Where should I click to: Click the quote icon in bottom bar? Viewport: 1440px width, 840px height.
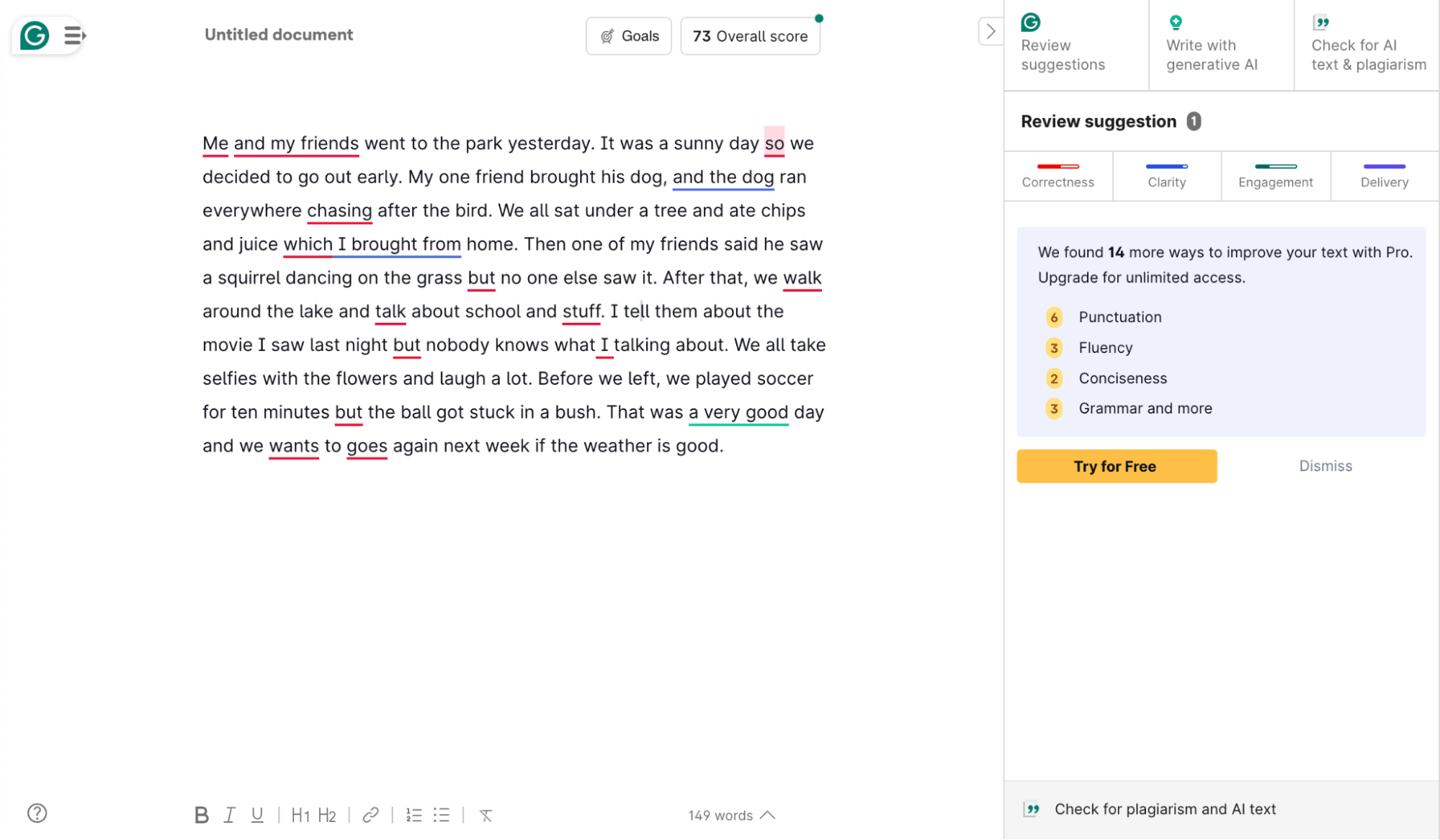1032,809
